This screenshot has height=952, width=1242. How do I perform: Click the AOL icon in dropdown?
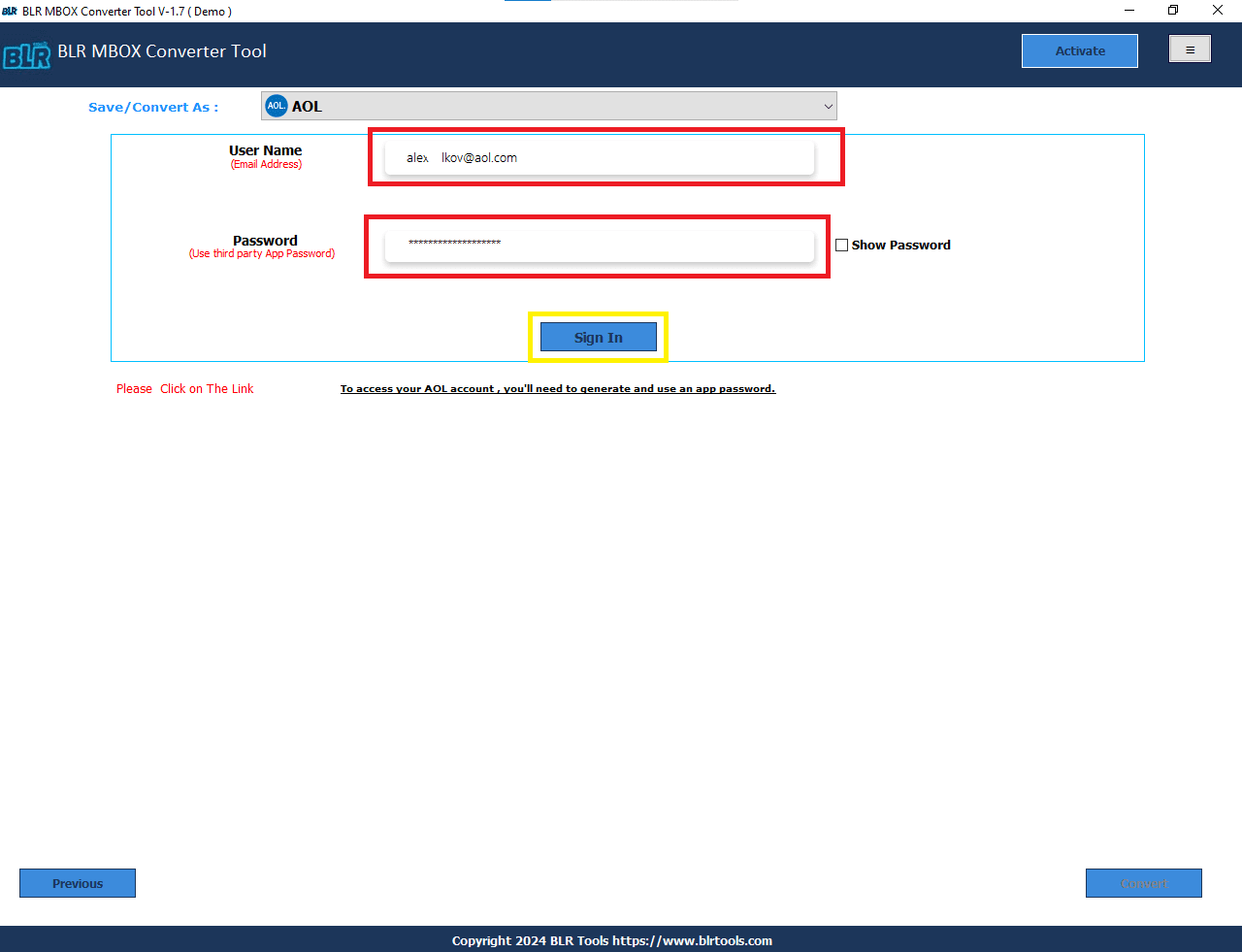pyautogui.click(x=277, y=106)
